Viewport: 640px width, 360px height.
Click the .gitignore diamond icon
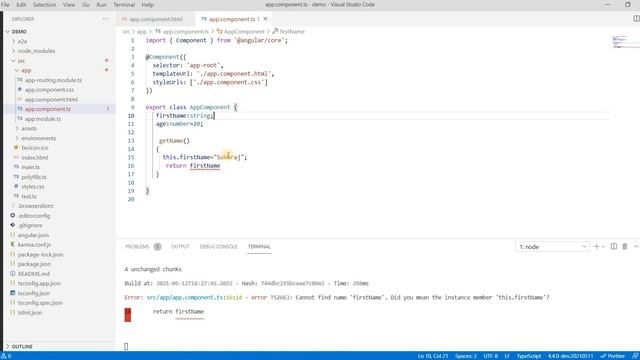click(x=13, y=225)
